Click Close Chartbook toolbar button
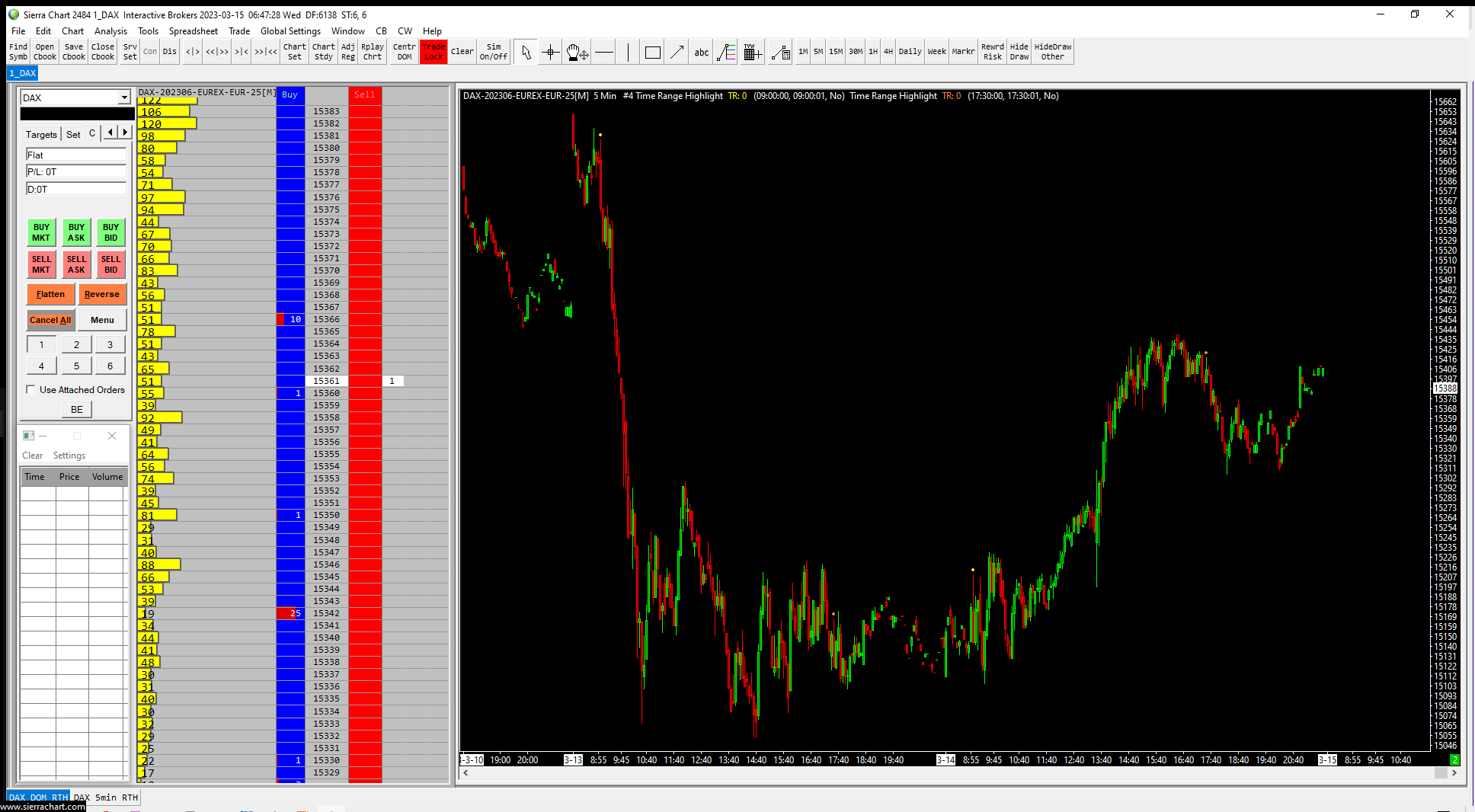 click(x=103, y=52)
